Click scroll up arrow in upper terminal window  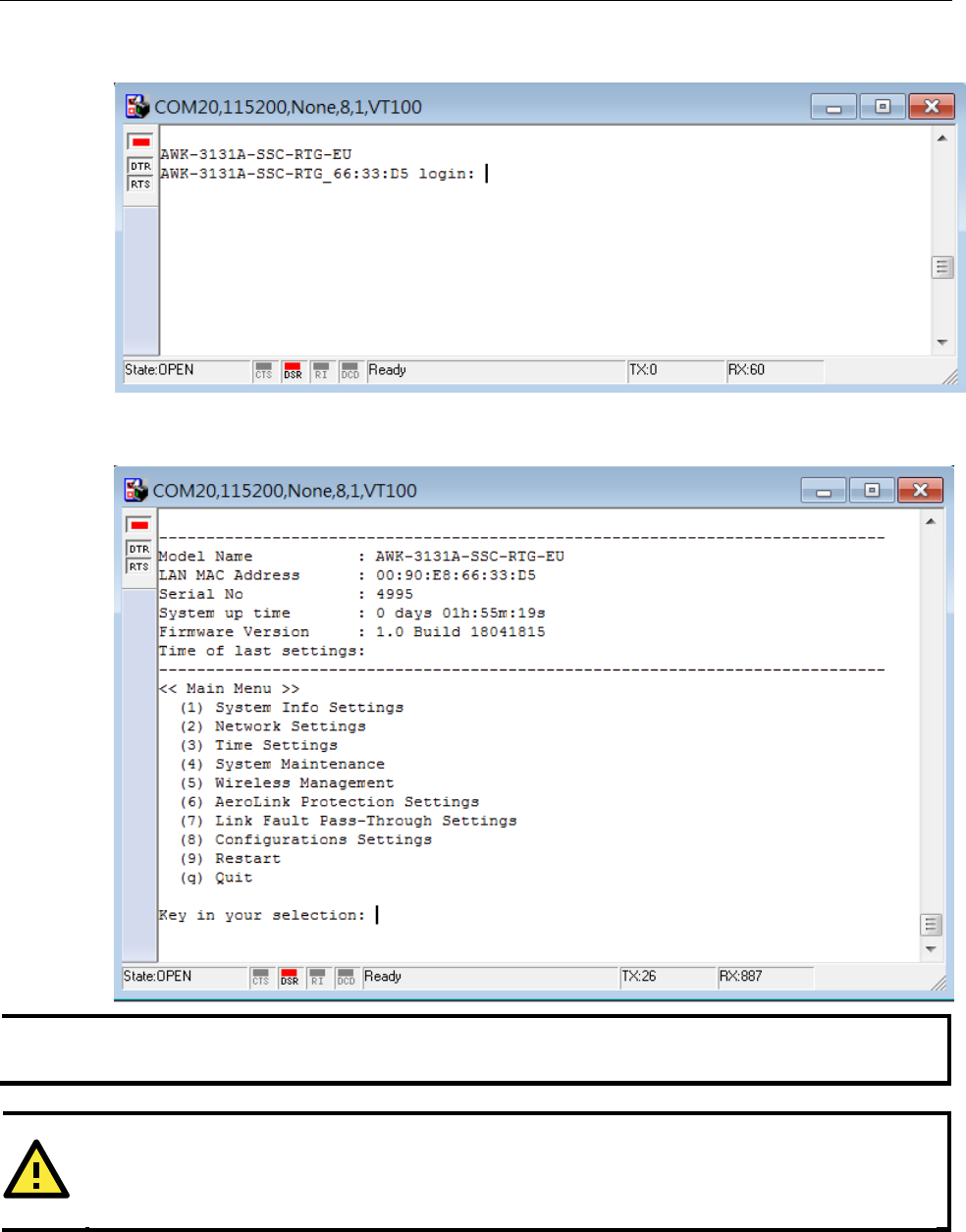tap(942, 138)
